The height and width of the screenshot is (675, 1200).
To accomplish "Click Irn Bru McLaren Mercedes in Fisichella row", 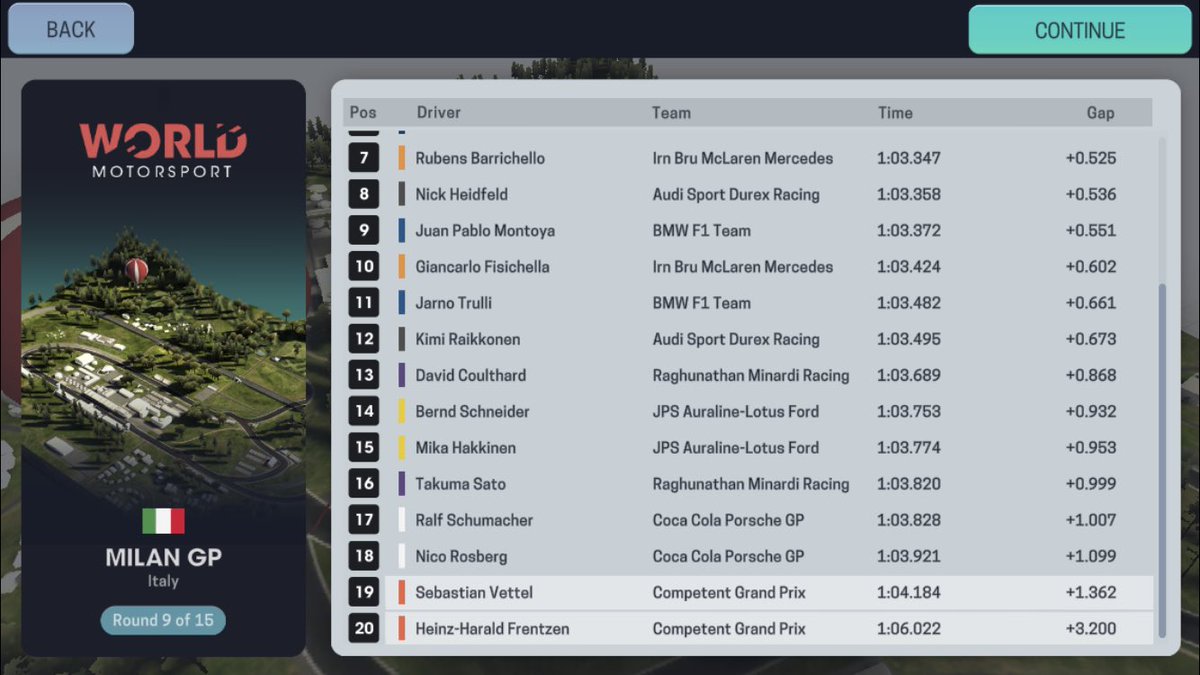I will click(x=743, y=267).
